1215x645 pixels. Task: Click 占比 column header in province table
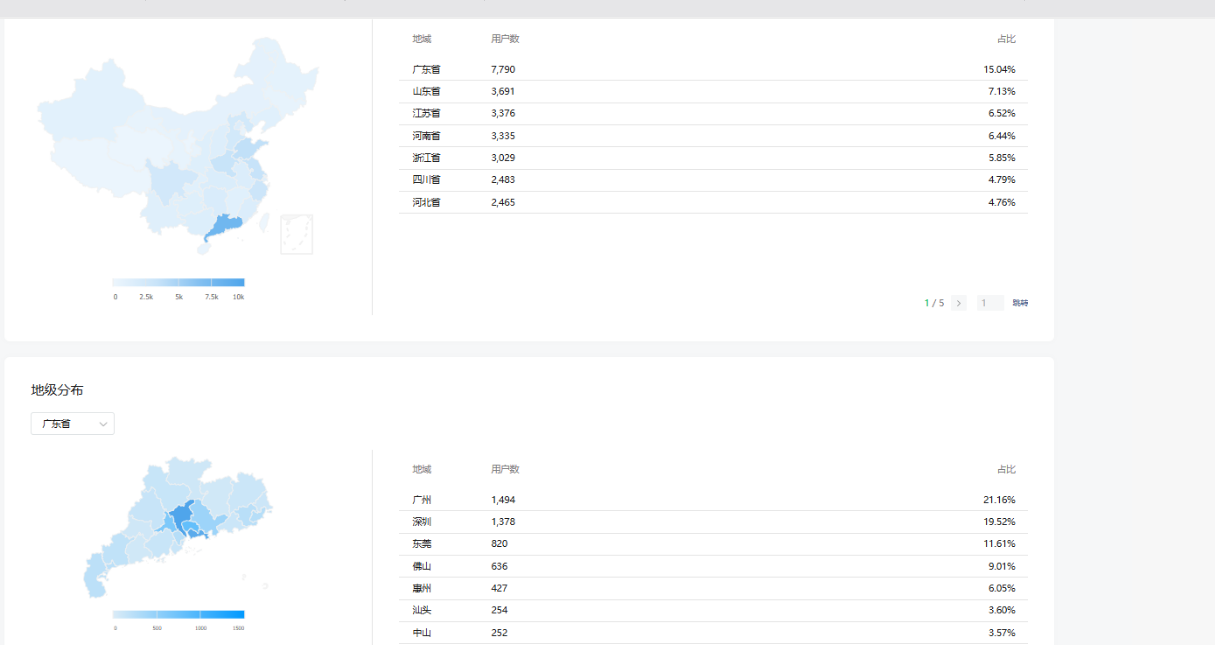click(x=1006, y=39)
